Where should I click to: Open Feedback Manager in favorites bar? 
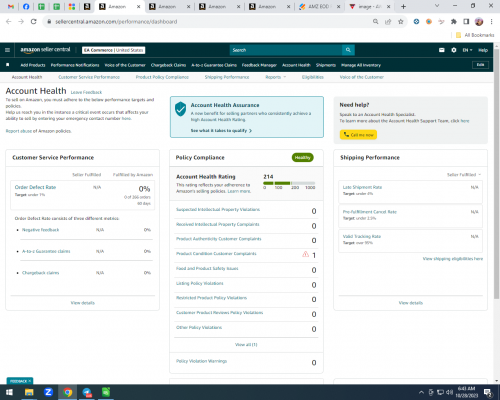pyautogui.click(x=259, y=65)
